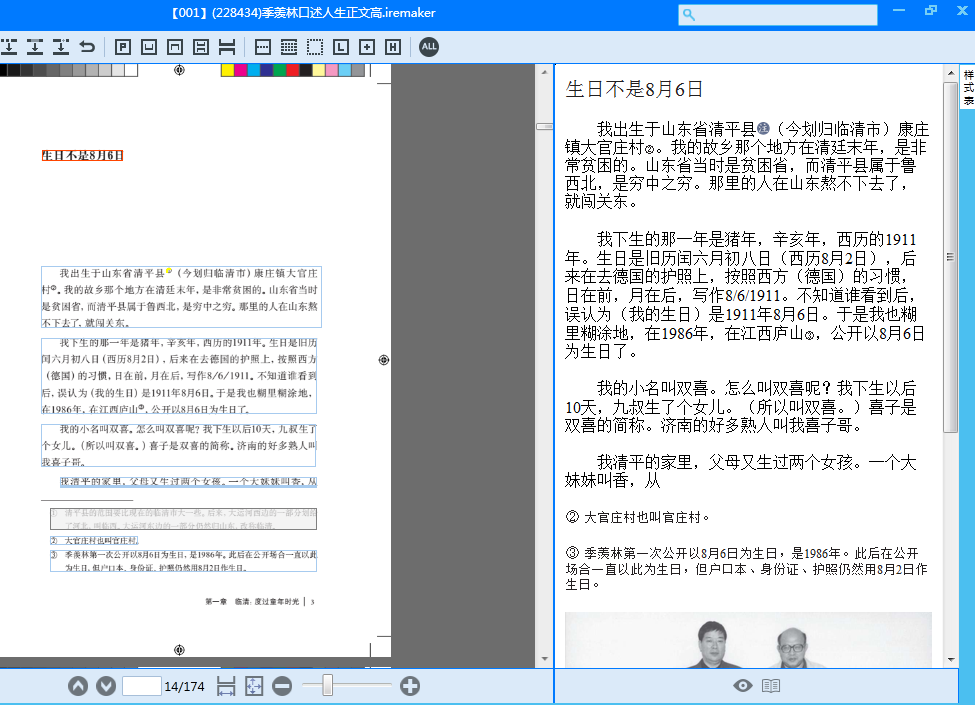Choose the dashed rectangle selection icon

pos(315,47)
